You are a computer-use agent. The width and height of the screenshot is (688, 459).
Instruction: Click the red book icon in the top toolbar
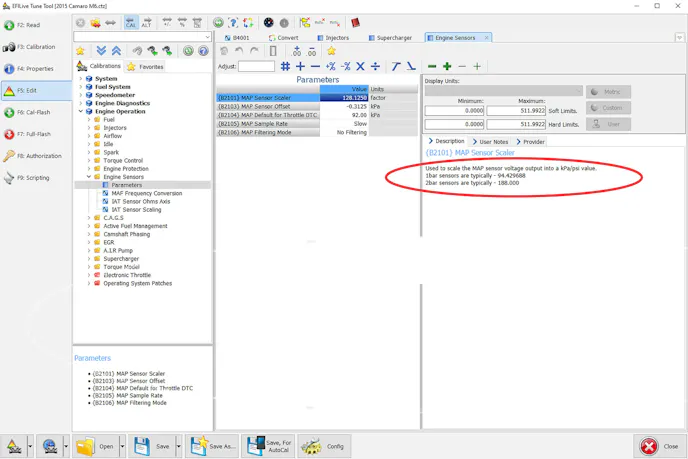[x=355, y=22]
